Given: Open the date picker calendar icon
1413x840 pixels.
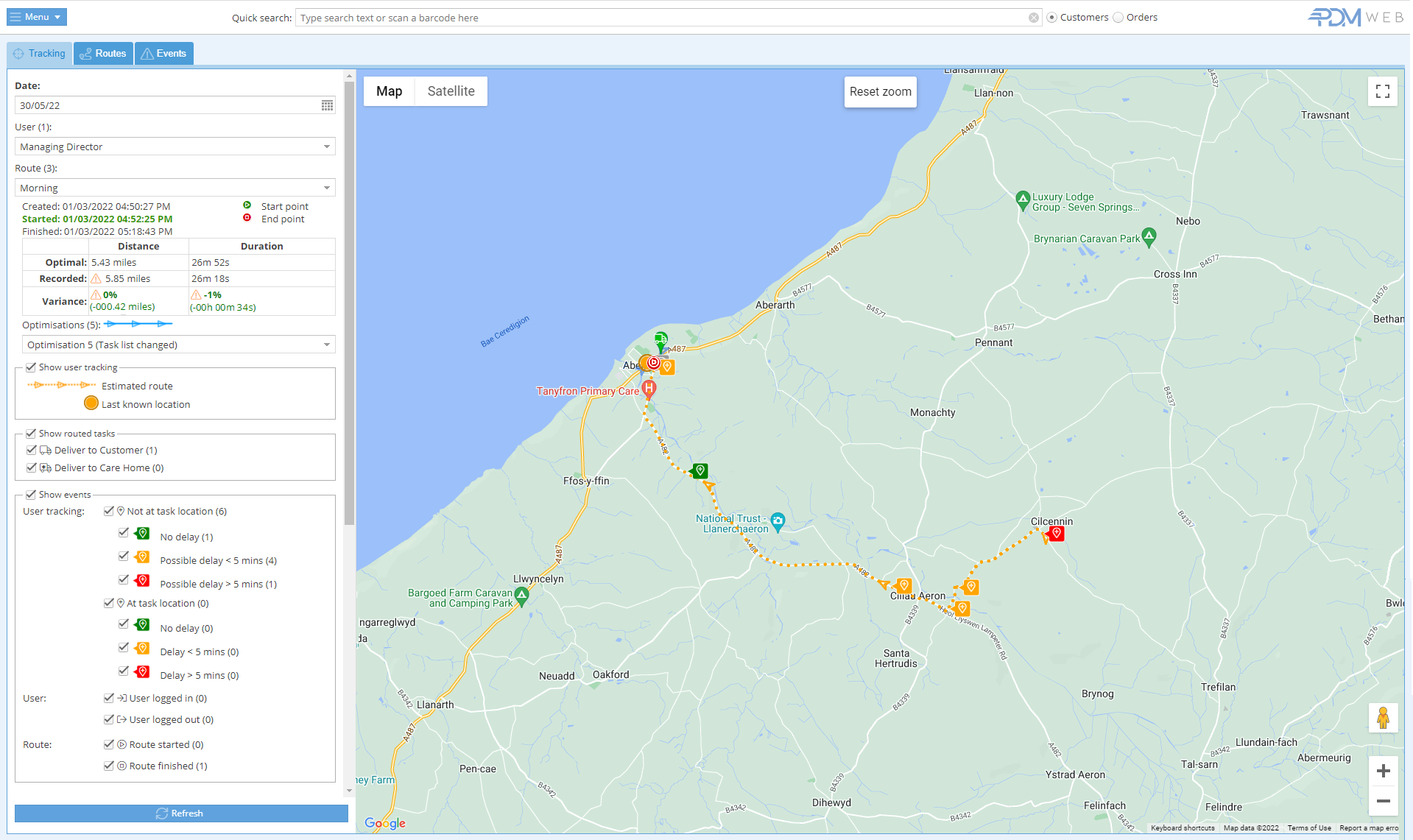Looking at the screenshot, I should [x=327, y=106].
